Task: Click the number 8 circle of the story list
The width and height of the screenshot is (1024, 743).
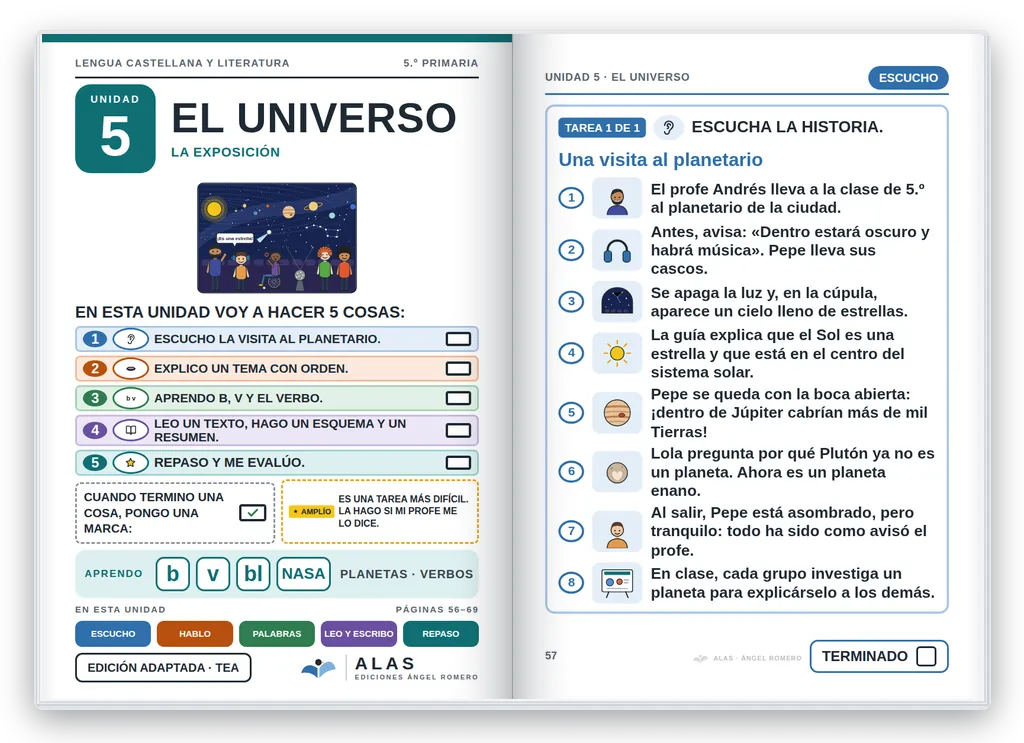Action: click(x=571, y=582)
